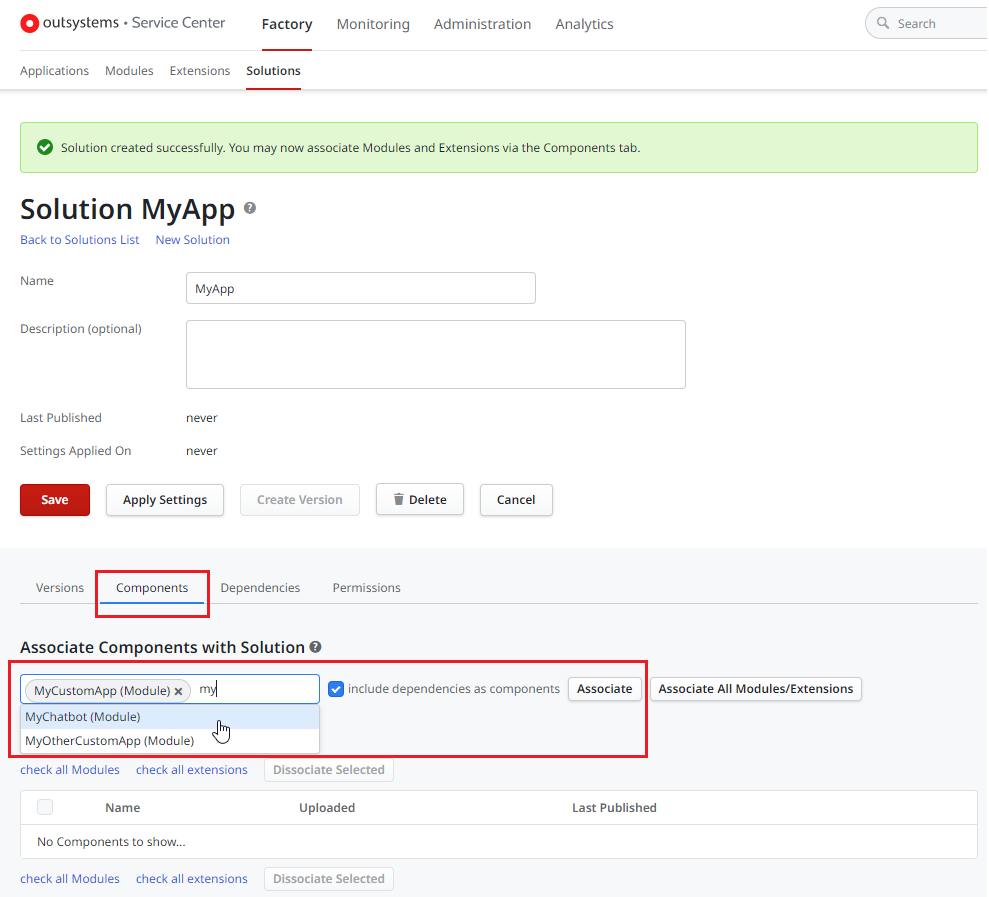Click the Delete button with trash icon
The height and width of the screenshot is (897, 989).
click(x=419, y=500)
